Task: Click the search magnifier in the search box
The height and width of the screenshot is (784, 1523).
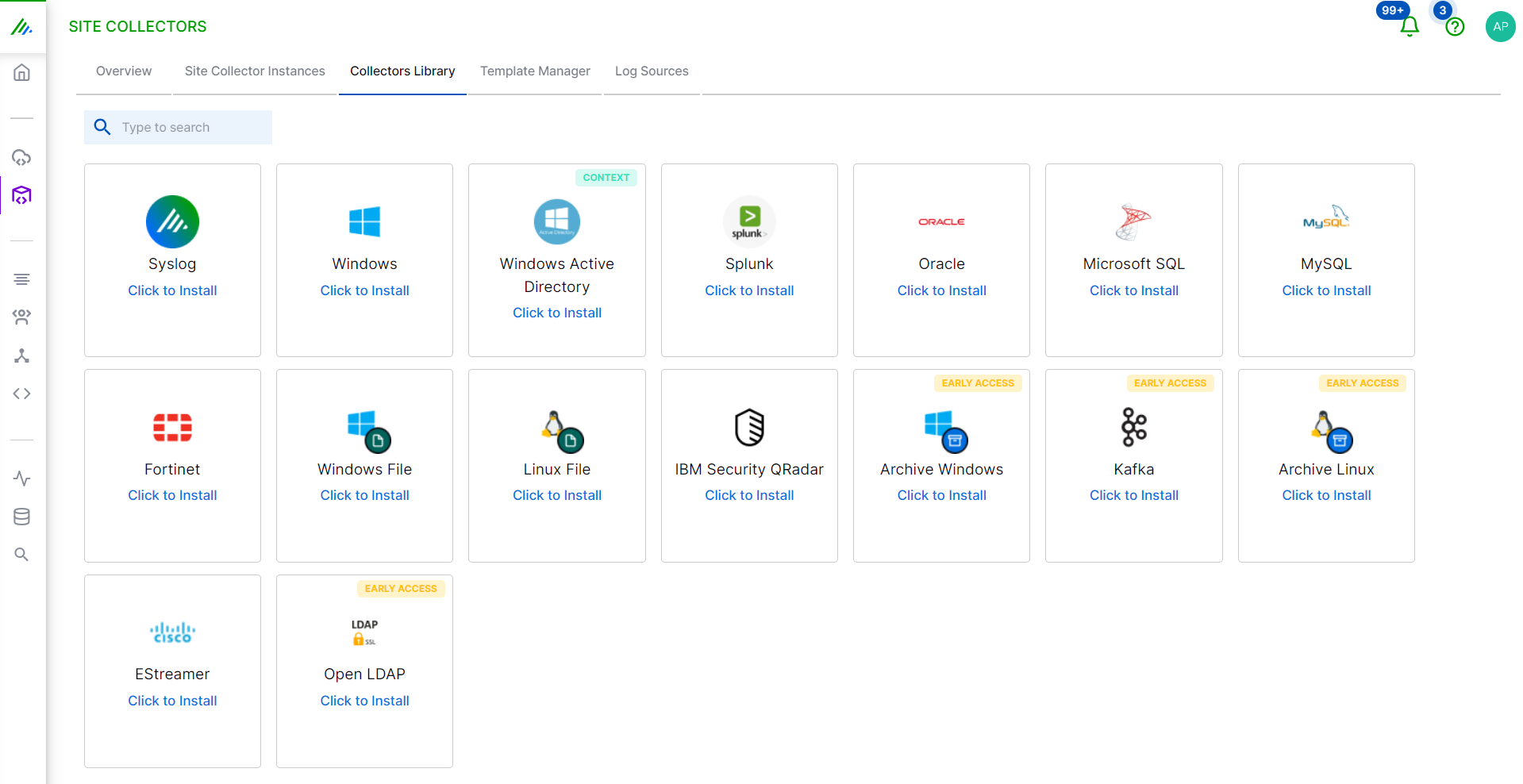Action: [102, 127]
